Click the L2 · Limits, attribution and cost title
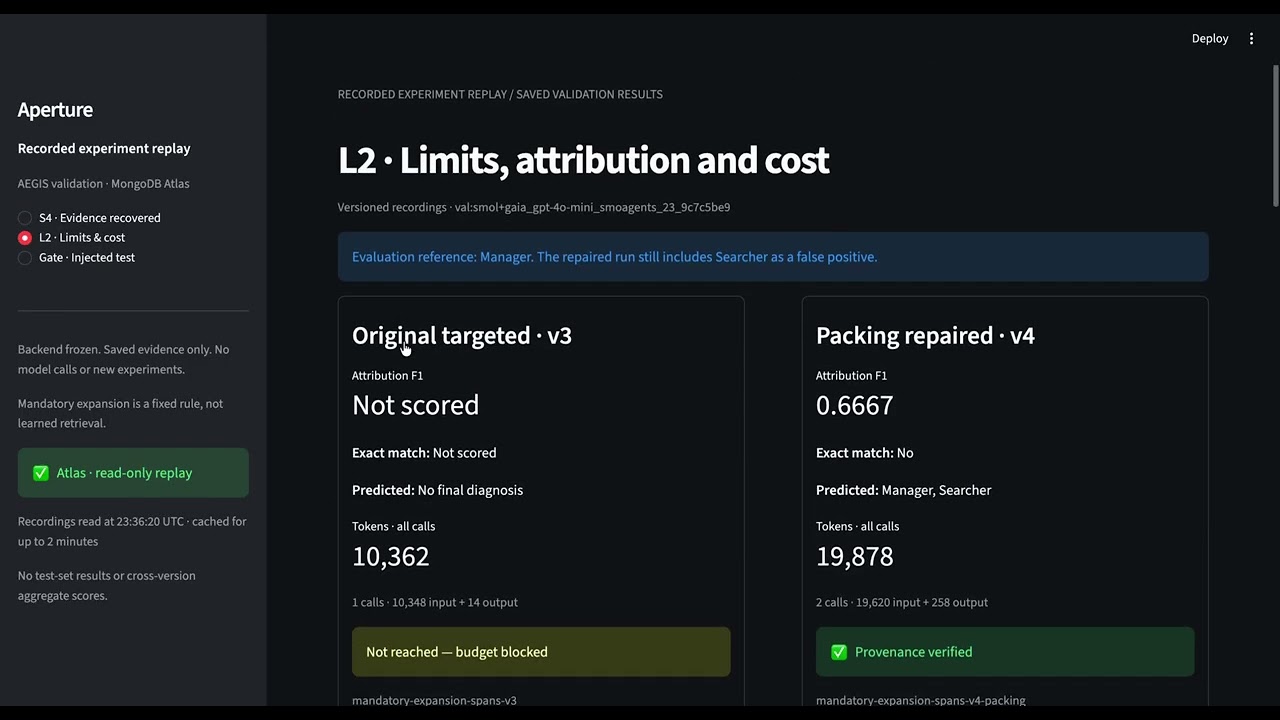The width and height of the screenshot is (1280, 720). (x=583, y=160)
